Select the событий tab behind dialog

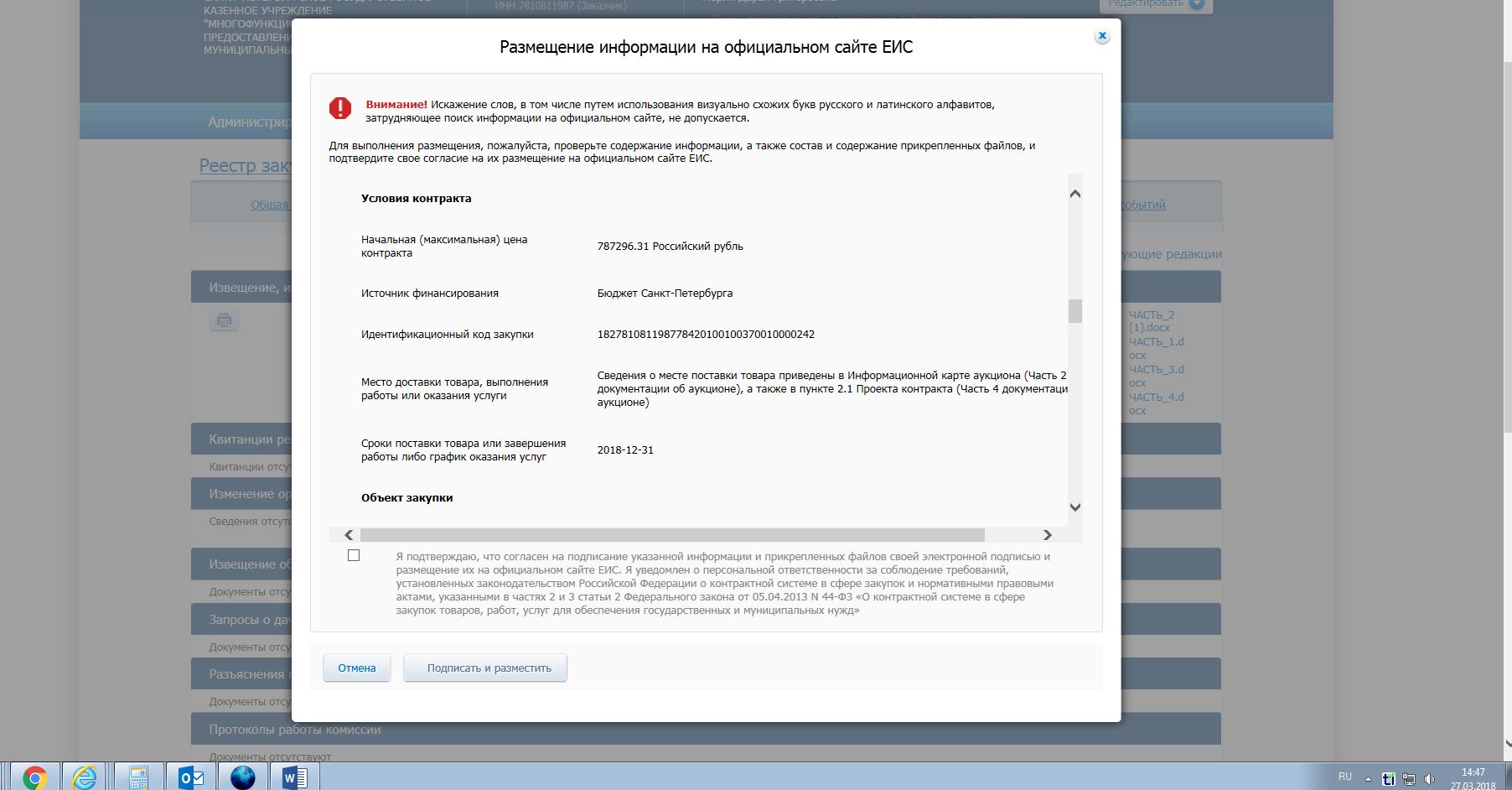click(1143, 205)
